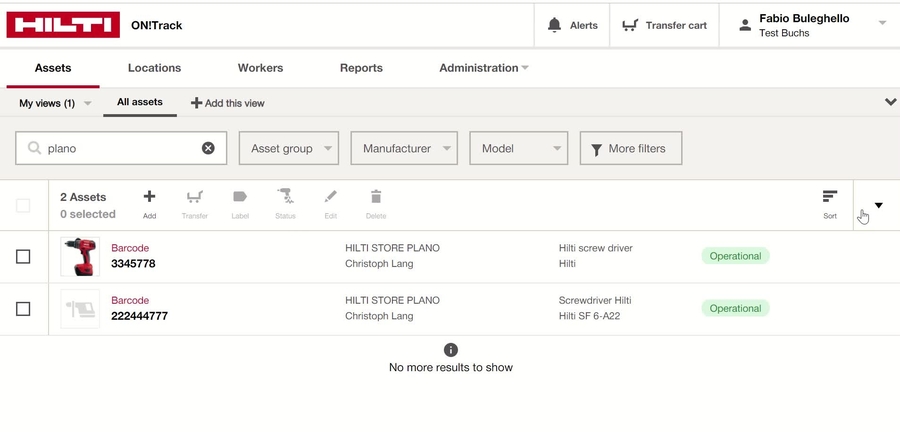Open column options black triangle dropdown

click(878, 205)
